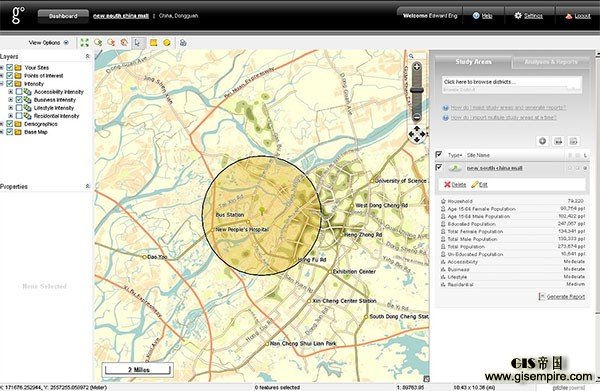Image resolution: width=600 pixels, height=391 pixels.
Task: Click the print icon in map toolbar
Action: [x=183, y=43]
